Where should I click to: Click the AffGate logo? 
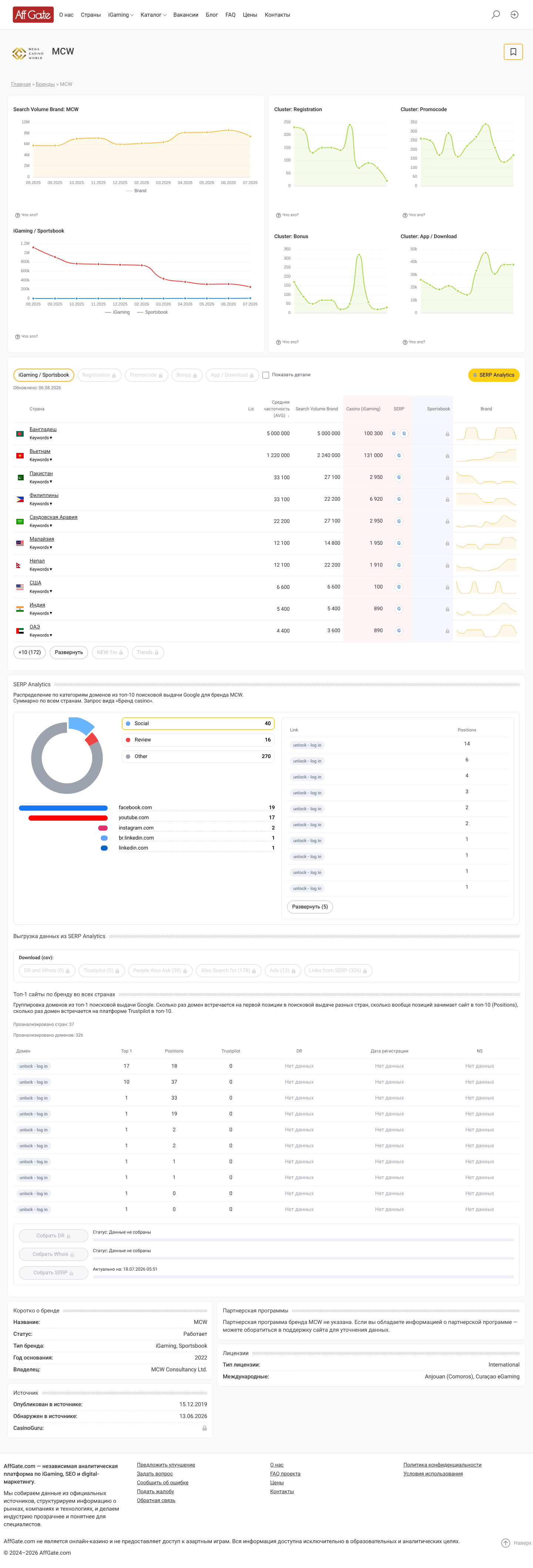click(x=33, y=14)
